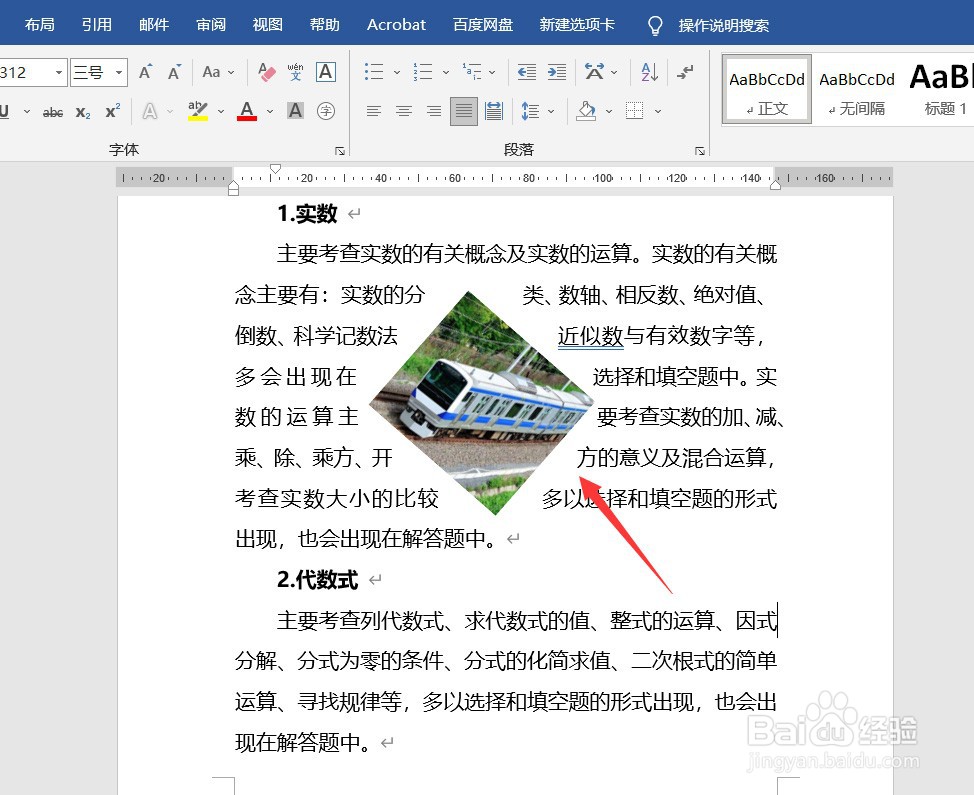Toggle distributed alignment

click(492, 111)
